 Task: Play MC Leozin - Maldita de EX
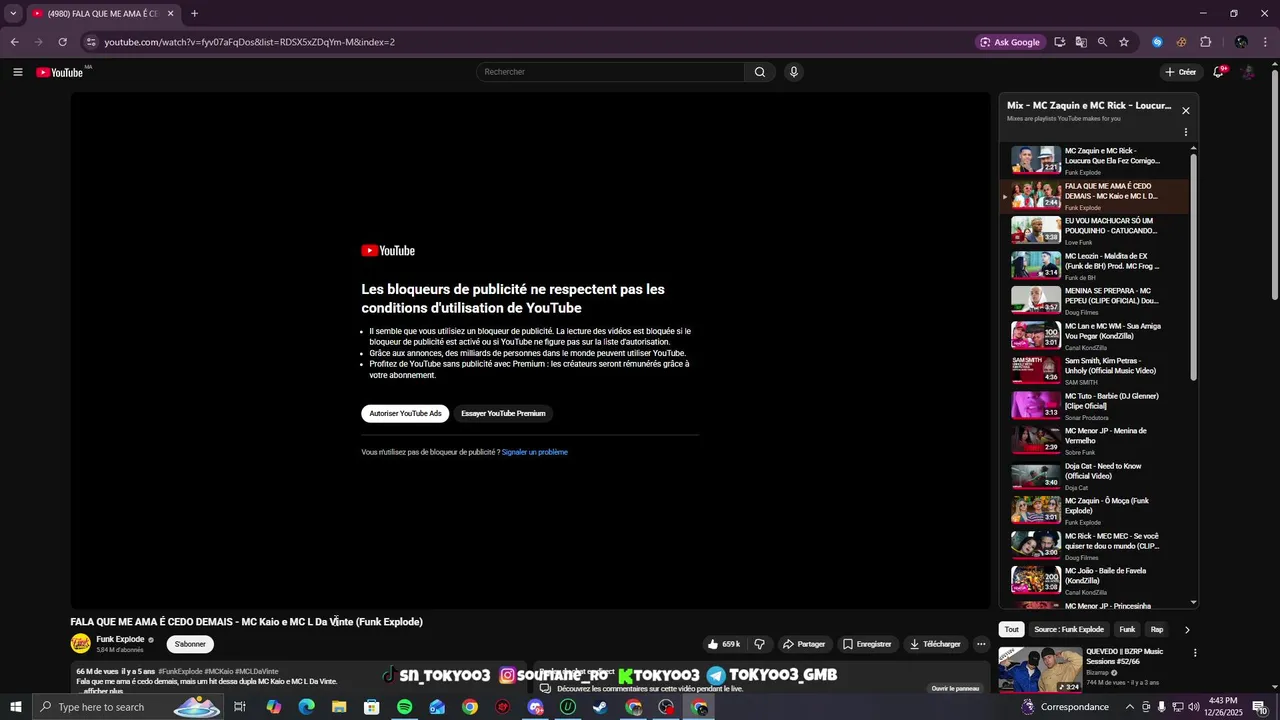pyautogui.click(x=1095, y=266)
